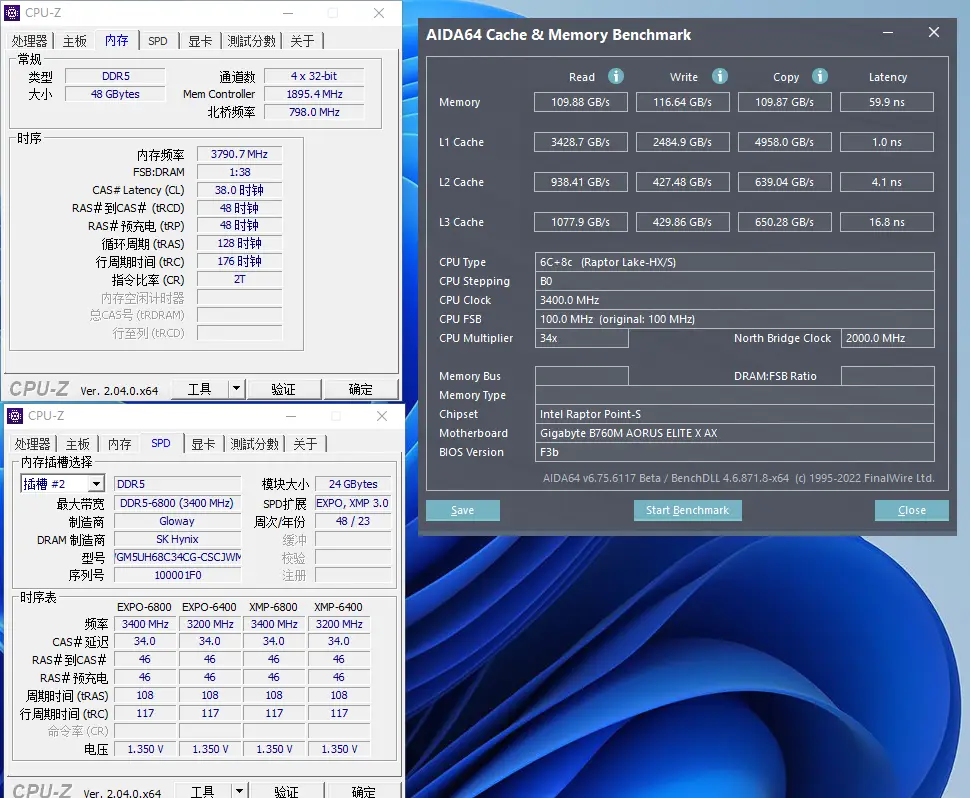The width and height of the screenshot is (970, 798).
Task: Click 验证 button in lower CPU-Z window
Action: tap(286, 791)
